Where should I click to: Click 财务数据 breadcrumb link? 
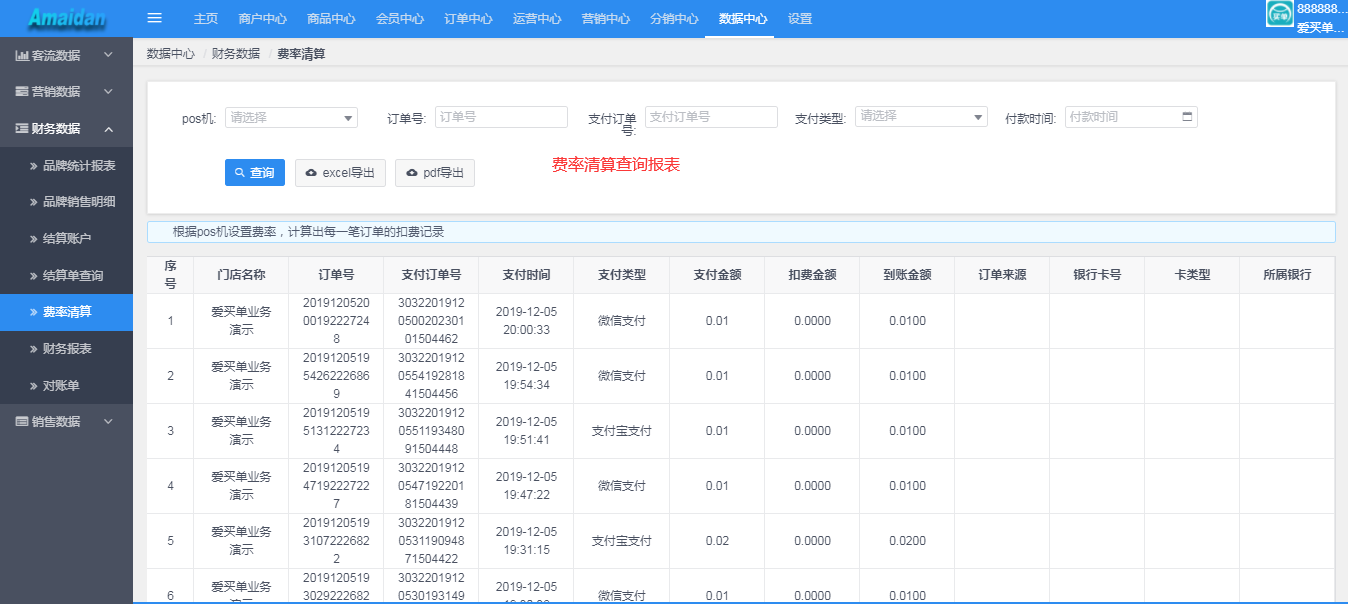click(x=236, y=54)
